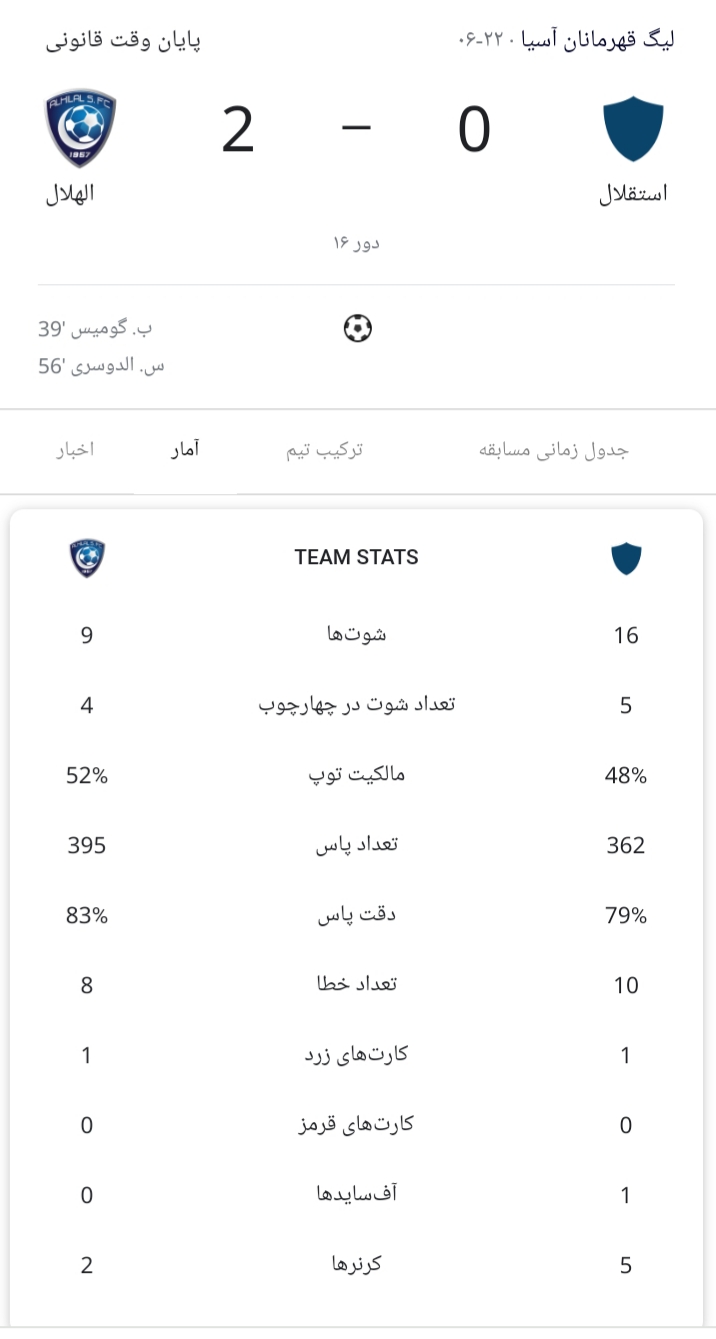Tap the Esteghlal blue shield logo in header
Screen dimensions: 716x1339
tap(633, 130)
